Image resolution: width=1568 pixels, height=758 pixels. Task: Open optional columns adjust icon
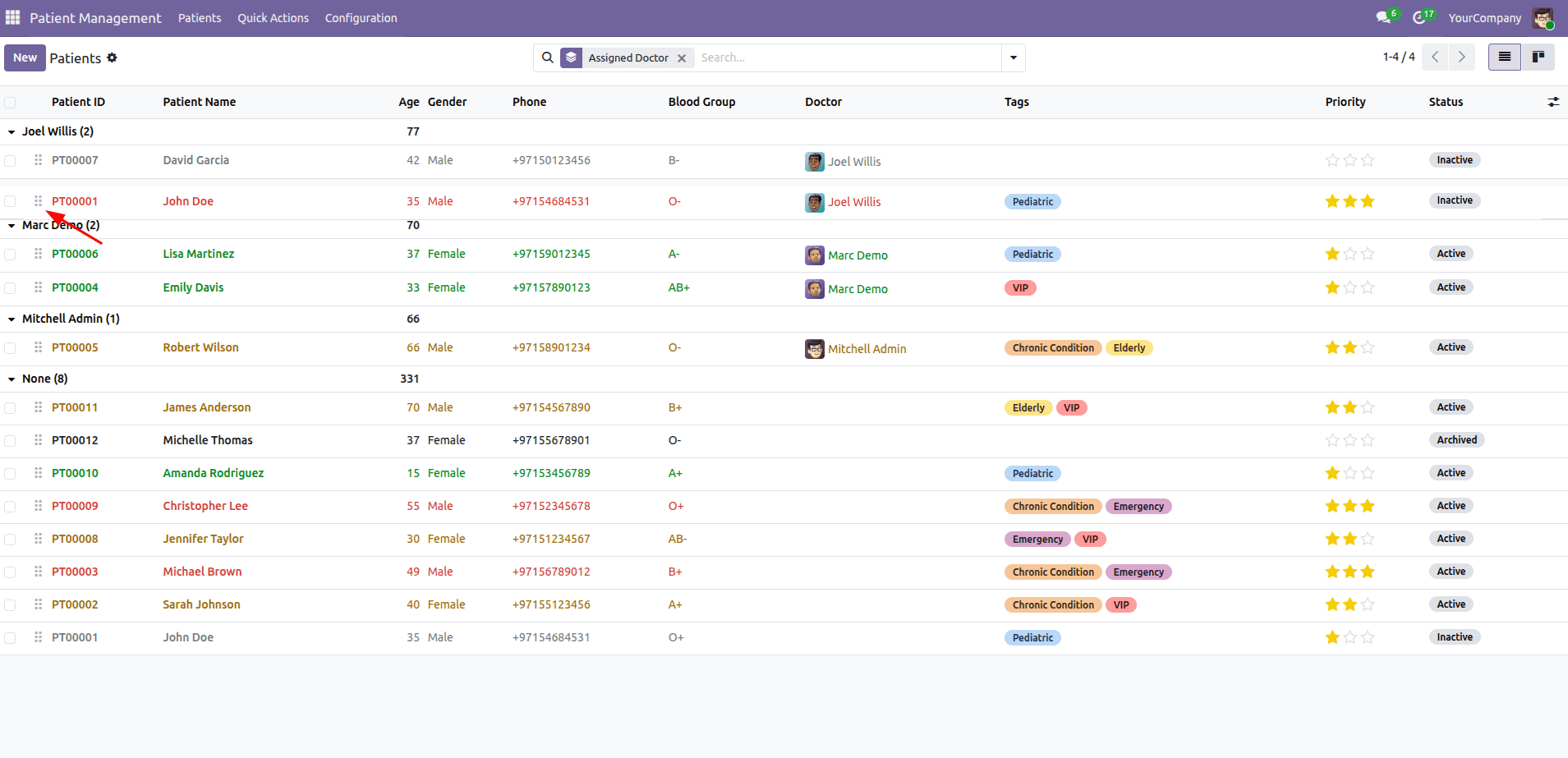1552,102
